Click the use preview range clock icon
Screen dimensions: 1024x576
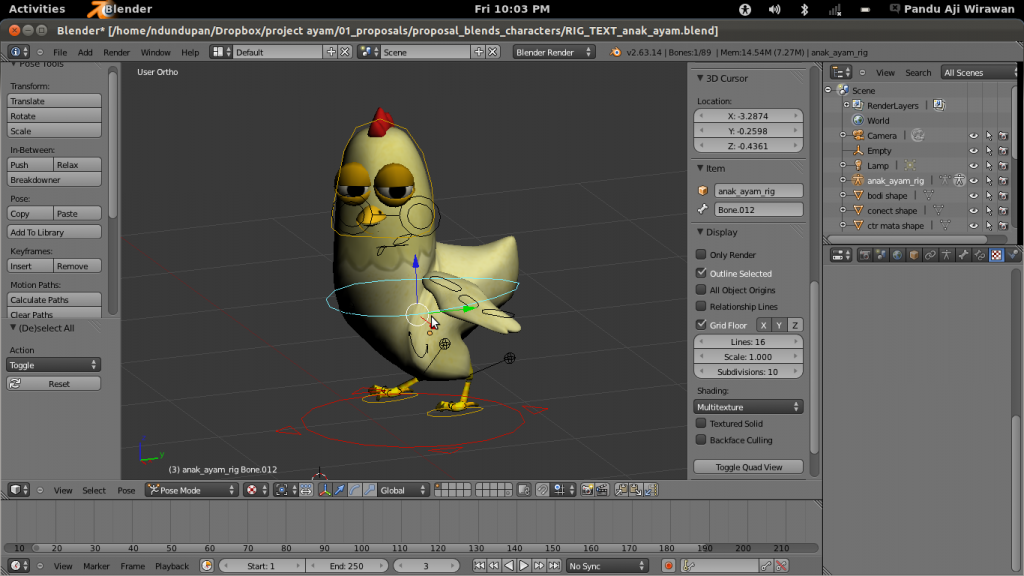[x=206, y=566]
